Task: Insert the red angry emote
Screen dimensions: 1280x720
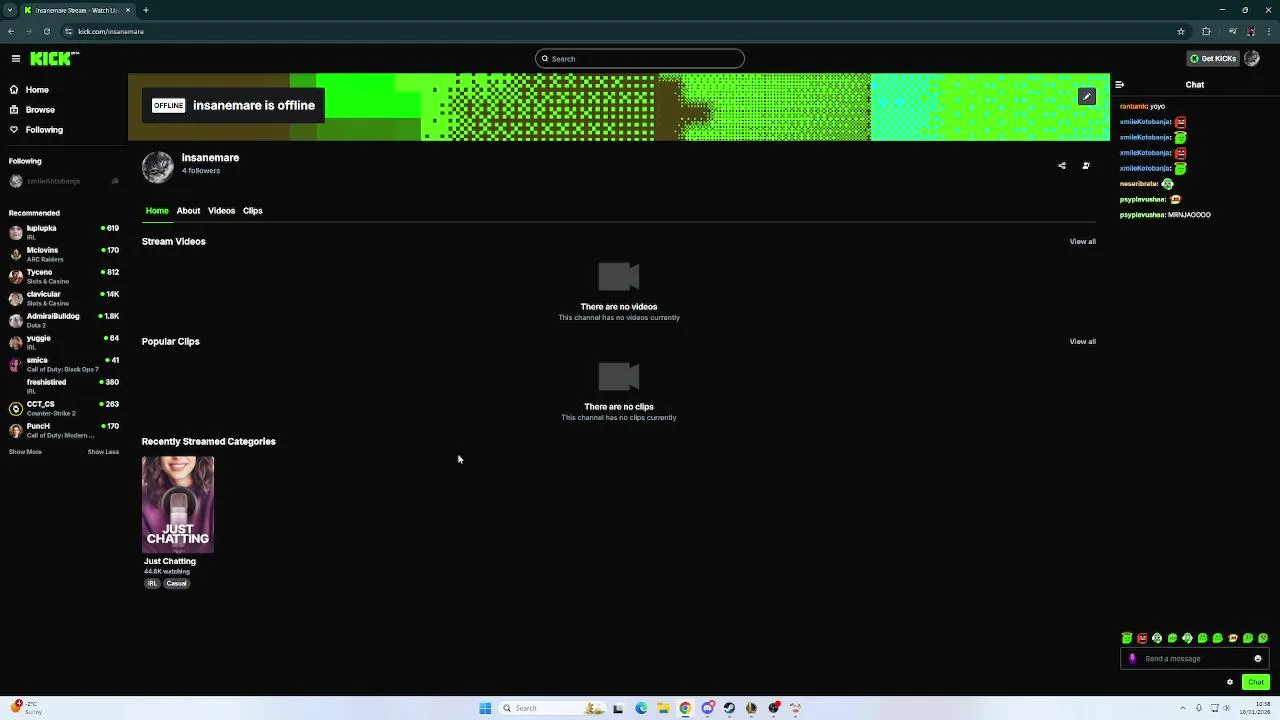Action: (x=1142, y=638)
